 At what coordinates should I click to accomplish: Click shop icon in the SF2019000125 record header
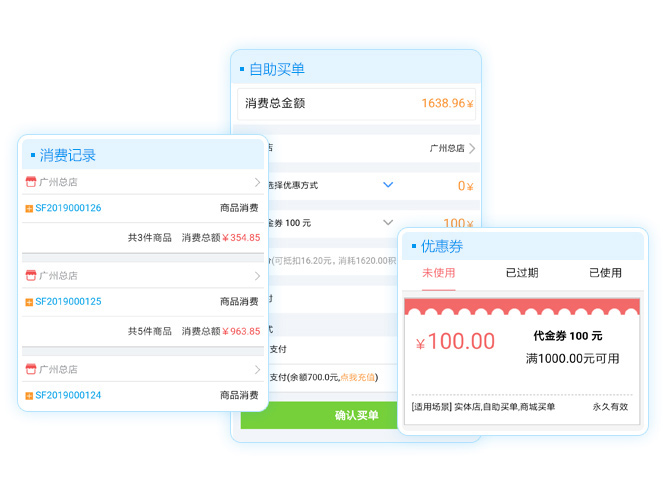[x=30, y=275]
